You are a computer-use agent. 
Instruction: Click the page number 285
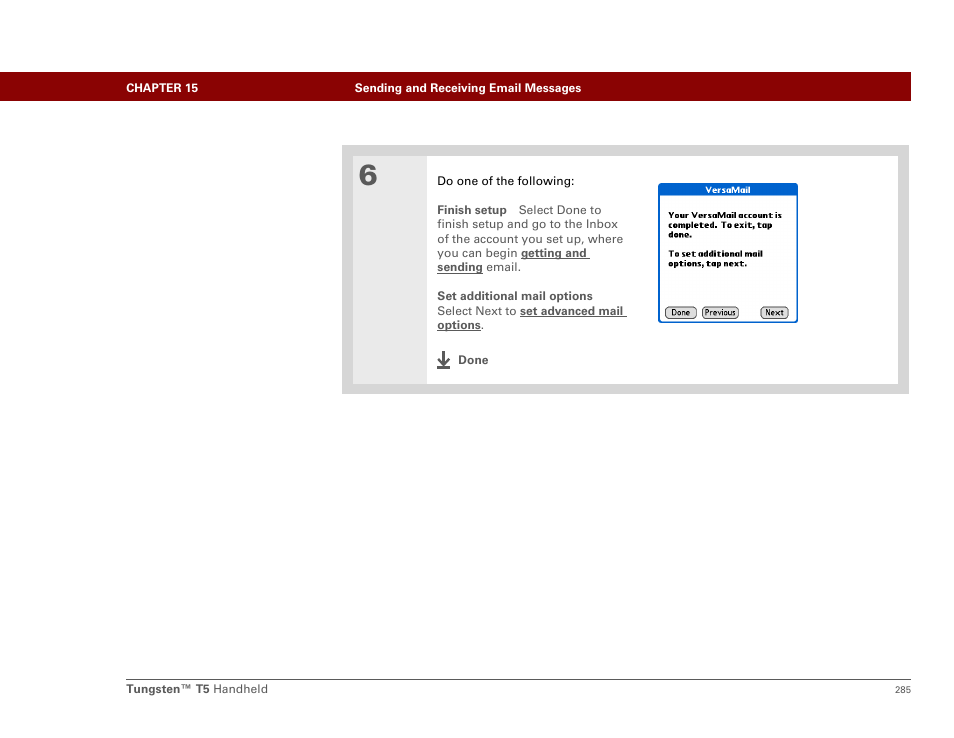coord(903,690)
